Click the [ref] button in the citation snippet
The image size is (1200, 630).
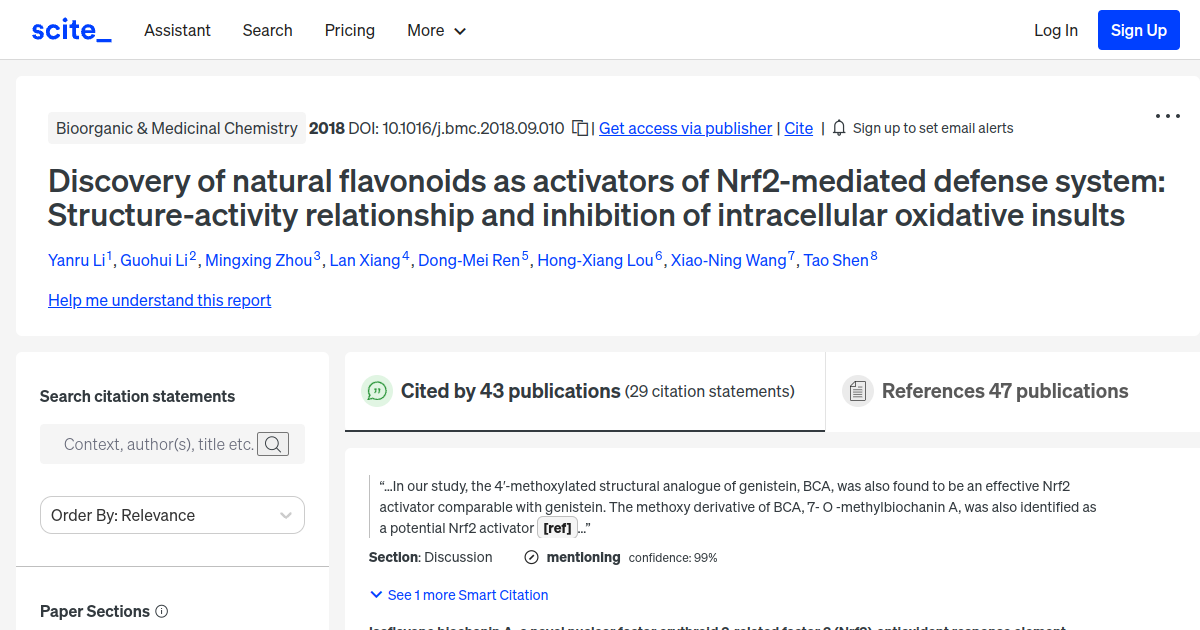557,527
